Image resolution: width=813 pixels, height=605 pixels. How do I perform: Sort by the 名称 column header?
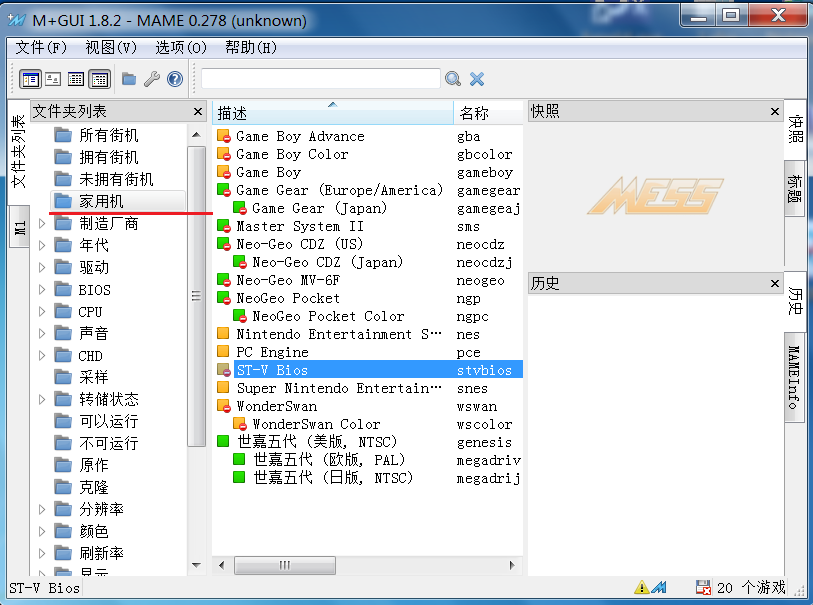(x=488, y=112)
